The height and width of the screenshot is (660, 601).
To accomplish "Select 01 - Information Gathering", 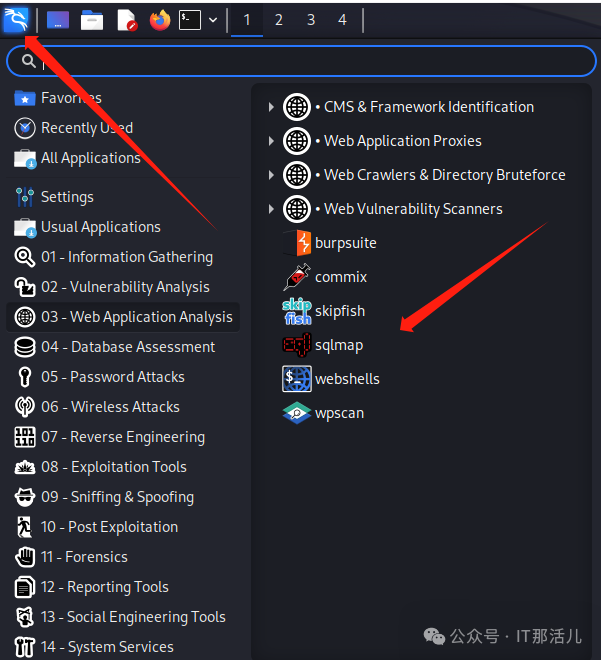I will coord(123,257).
